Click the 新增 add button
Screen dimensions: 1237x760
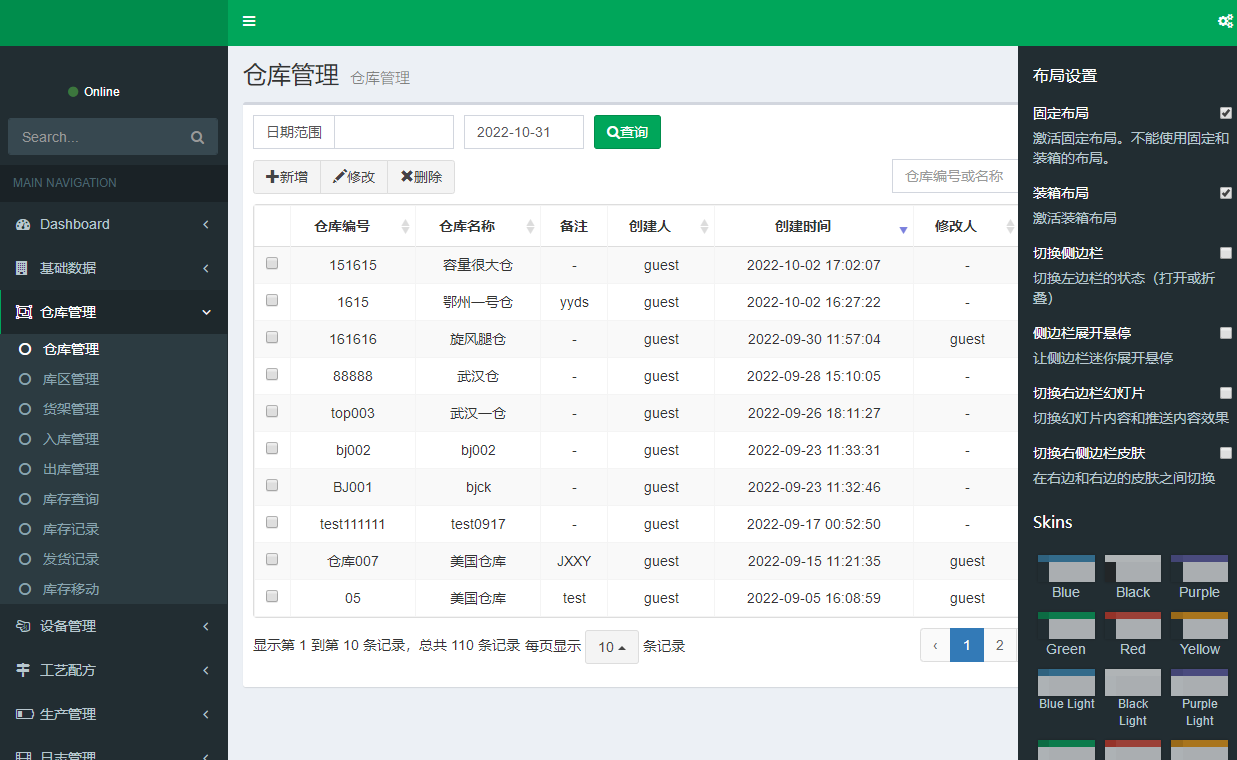click(287, 177)
